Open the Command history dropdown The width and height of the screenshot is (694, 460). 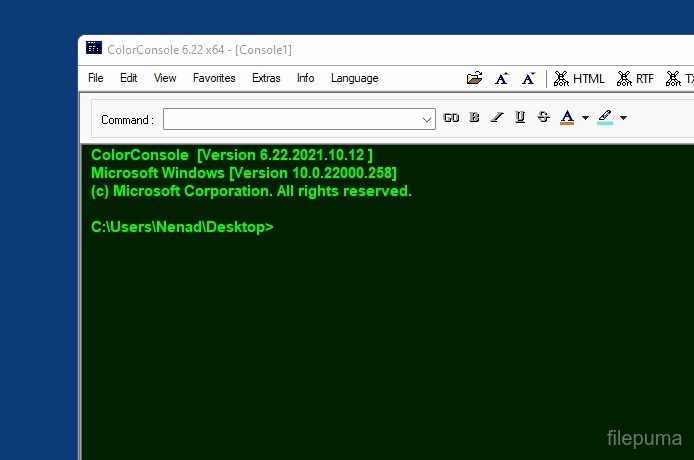click(x=427, y=119)
